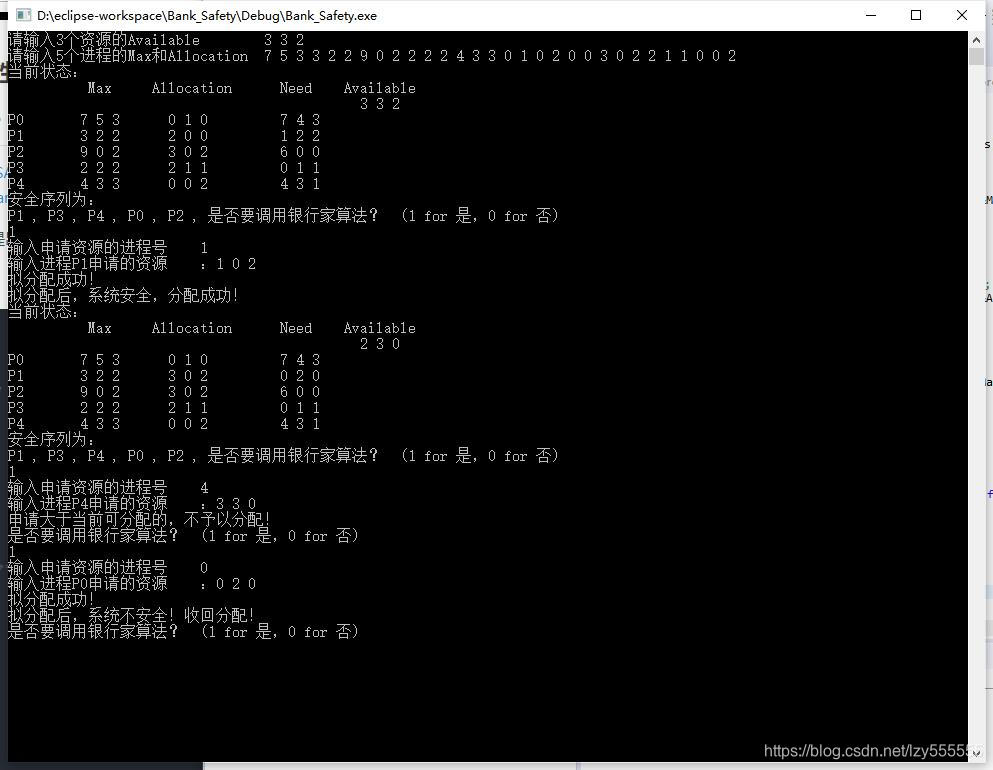The height and width of the screenshot is (770, 993).
Task: Maximize the Bank_Safety.exe console window
Action: pyautogui.click(x=916, y=15)
